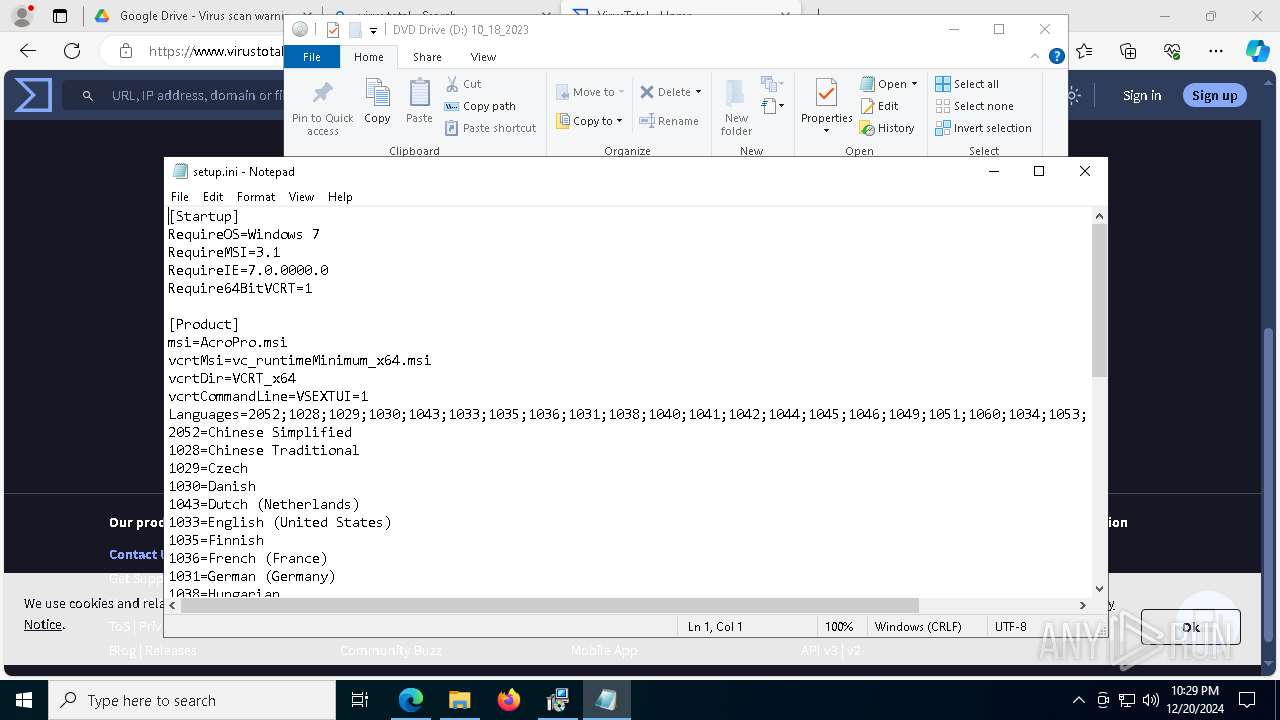Open Edge Copilot icon
This screenshot has width=1280, height=720.
click(1257, 51)
